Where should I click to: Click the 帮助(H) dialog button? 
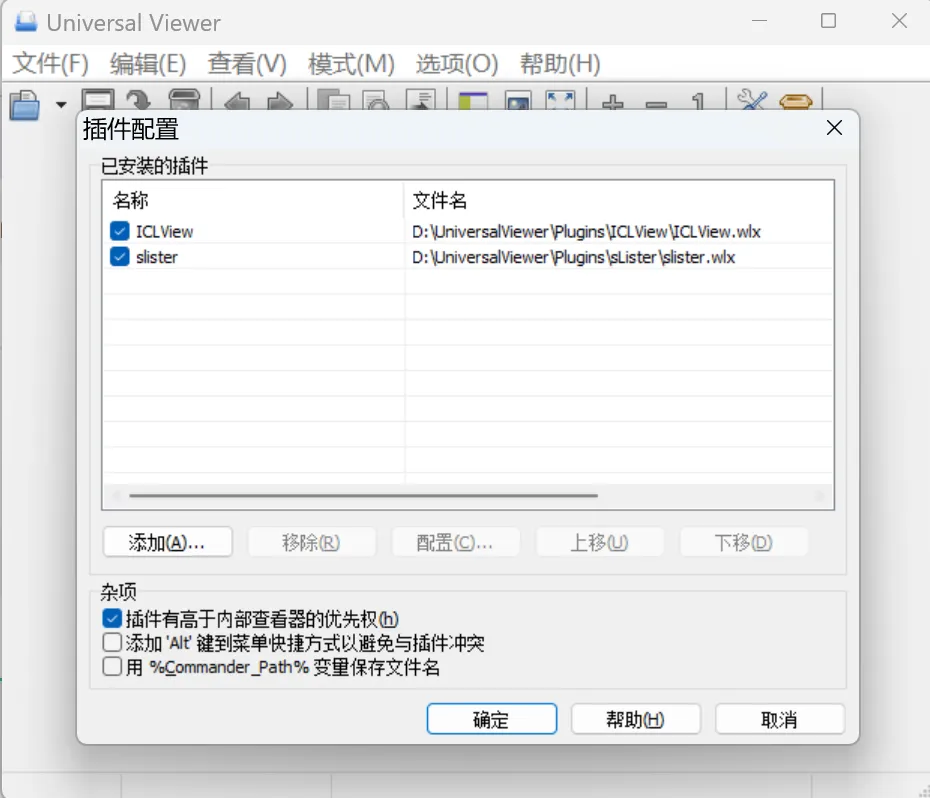636,719
